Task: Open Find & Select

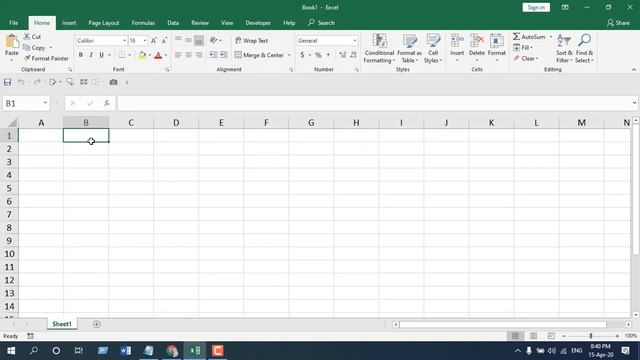Action: tap(584, 48)
